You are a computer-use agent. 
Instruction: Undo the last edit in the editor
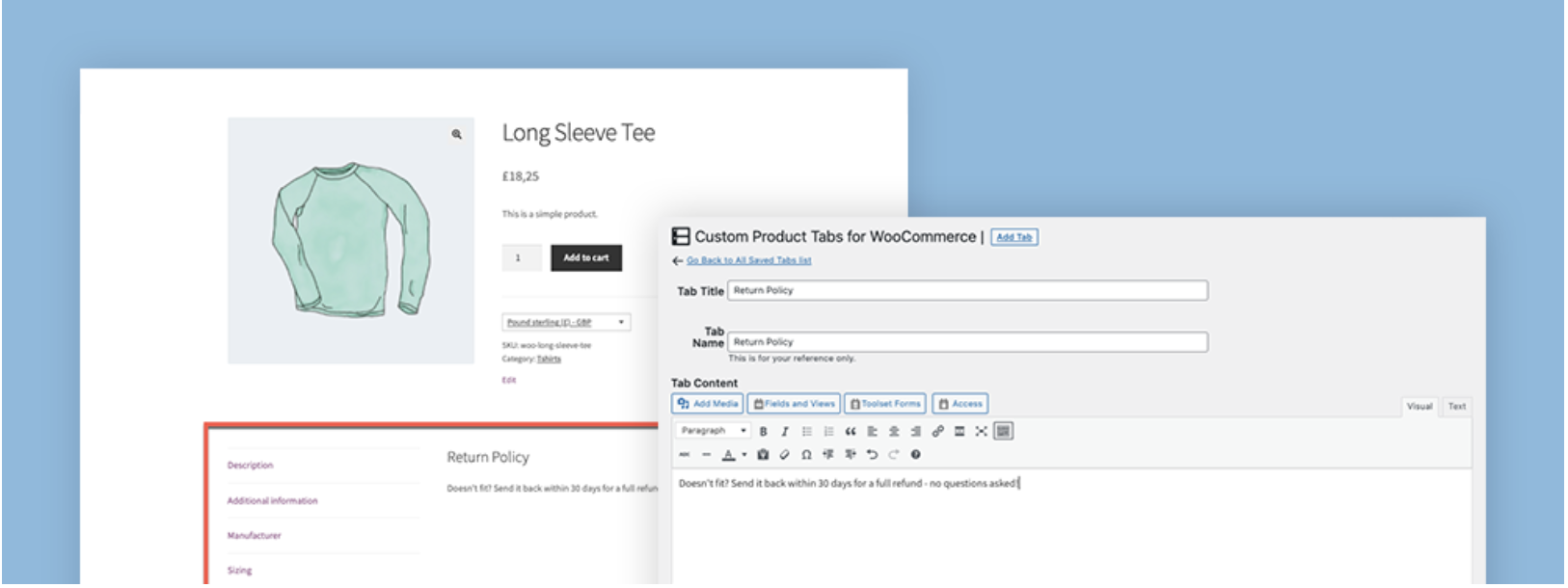click(x=872, y=455)
